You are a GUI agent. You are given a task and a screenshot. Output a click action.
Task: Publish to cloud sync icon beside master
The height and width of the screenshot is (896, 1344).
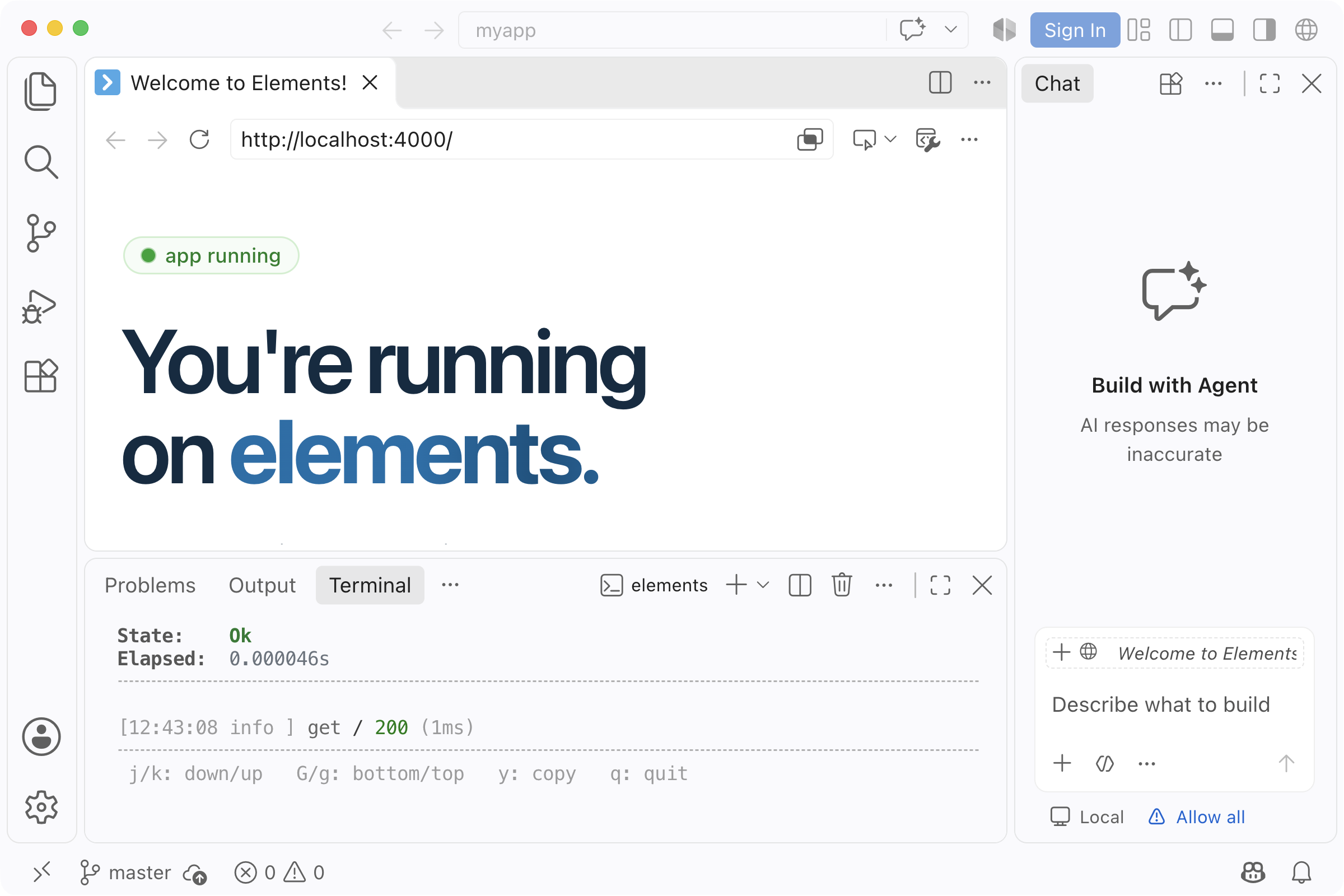point(194,873)
